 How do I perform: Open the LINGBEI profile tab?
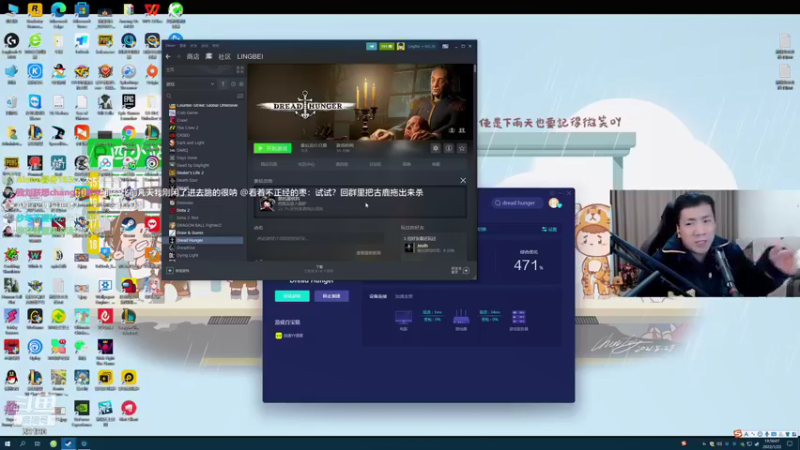click(x=250, y=57)
